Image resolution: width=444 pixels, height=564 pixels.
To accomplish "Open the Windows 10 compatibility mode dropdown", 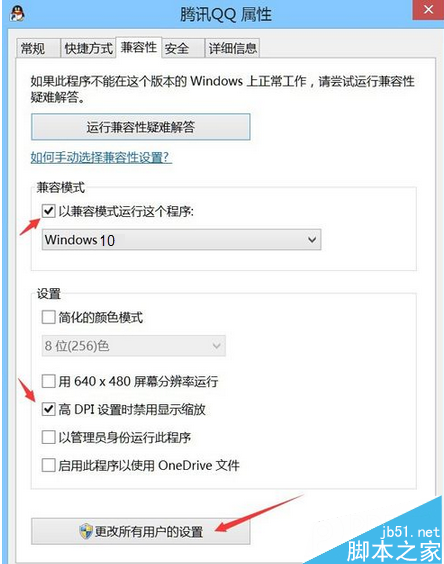I will [x=181, y=240].
